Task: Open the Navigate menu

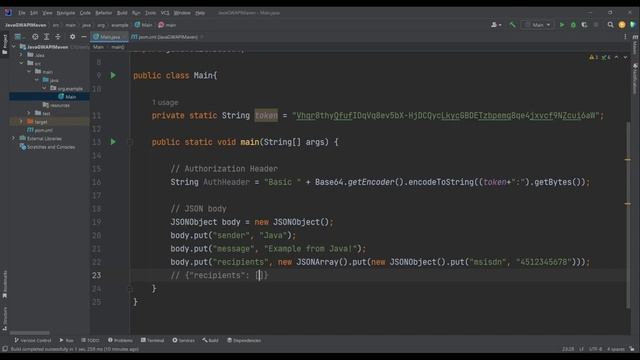Action: pos(66,13)
